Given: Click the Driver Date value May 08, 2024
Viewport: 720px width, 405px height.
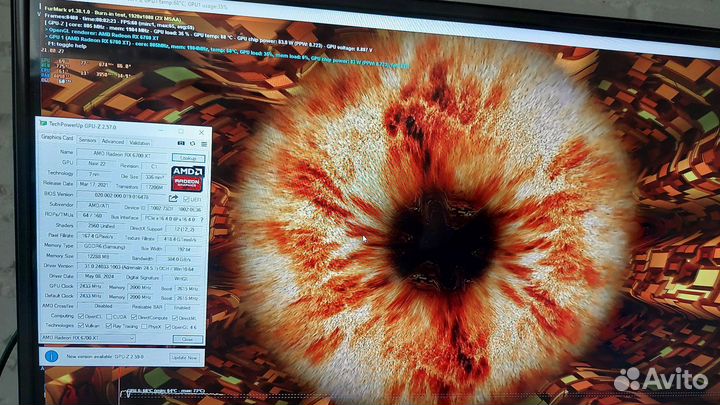Looking at the screenshot, I should pyautogui.click(x=97, y=276).
